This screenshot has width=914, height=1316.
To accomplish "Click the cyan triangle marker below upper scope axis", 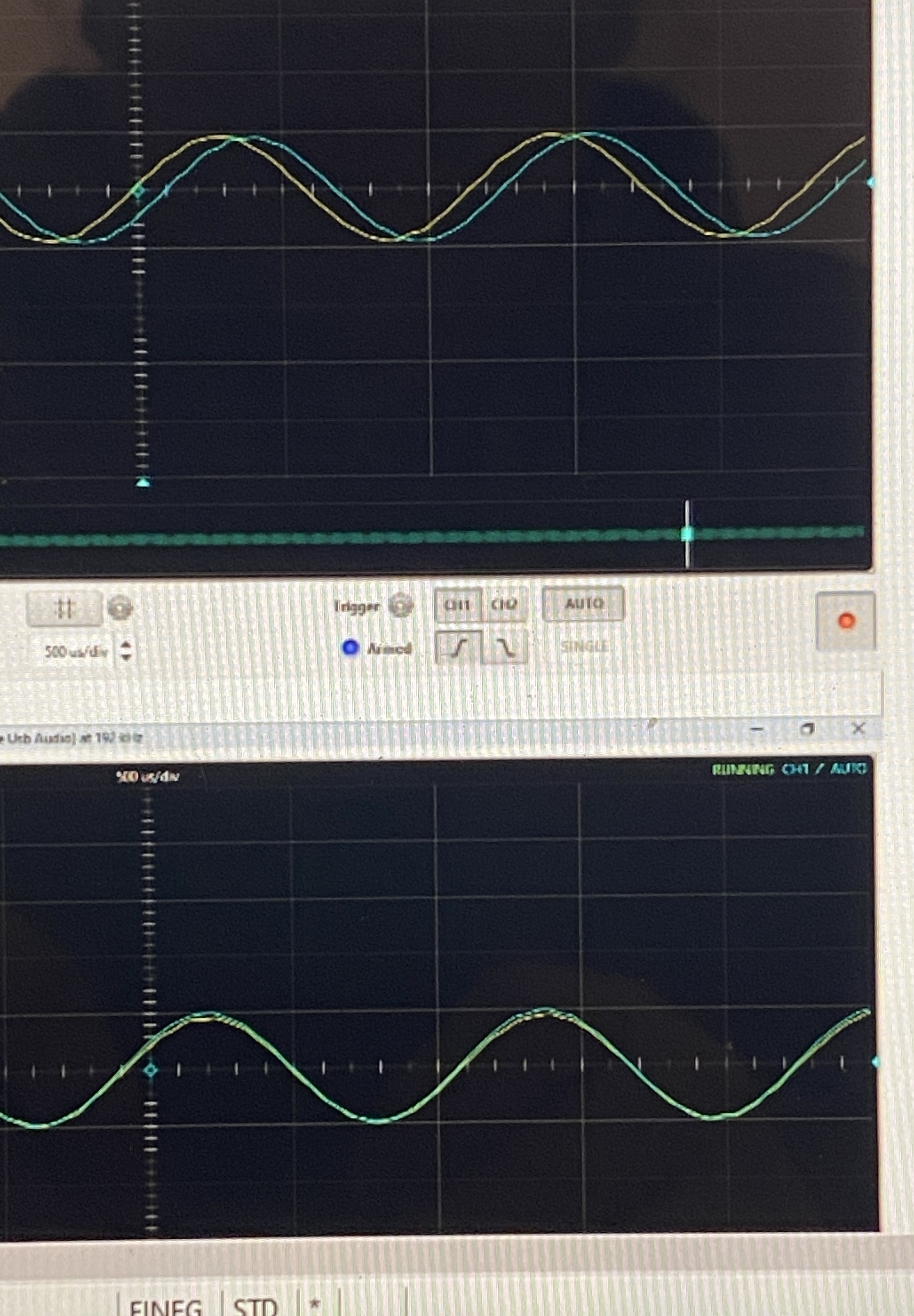I will pyautogui.click(x=143, y=482).
